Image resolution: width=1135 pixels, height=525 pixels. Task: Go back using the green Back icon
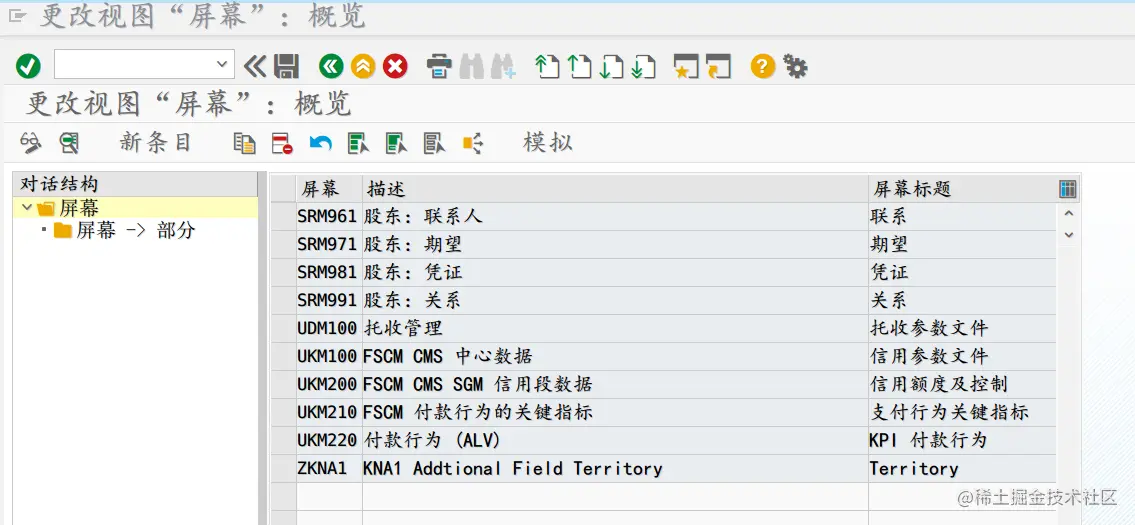pos(332,67)
